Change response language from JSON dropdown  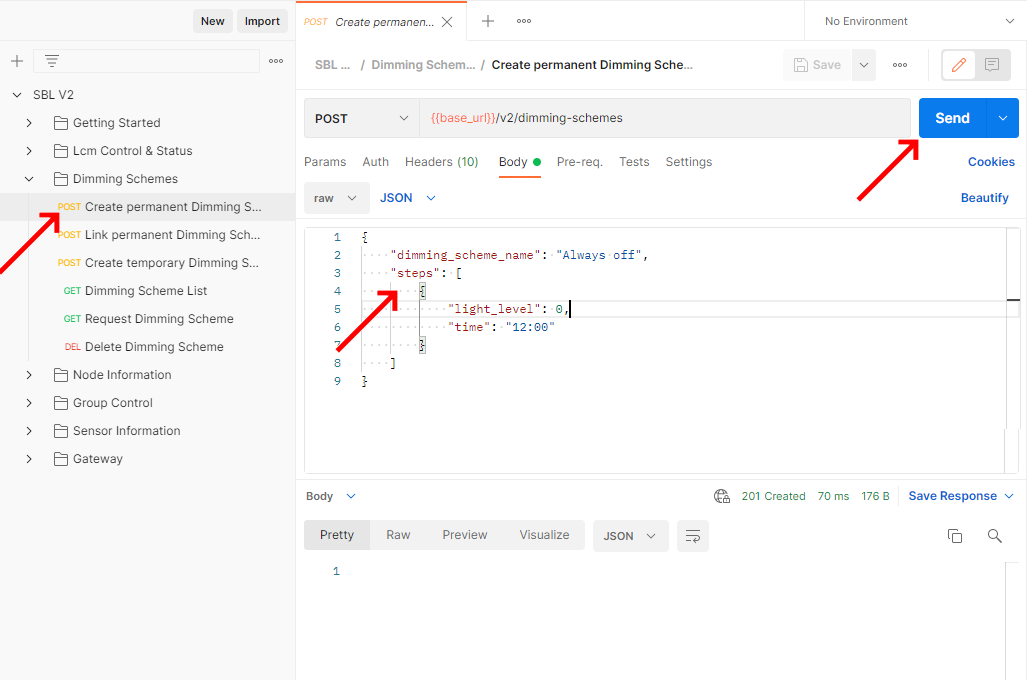click(630, 536)
